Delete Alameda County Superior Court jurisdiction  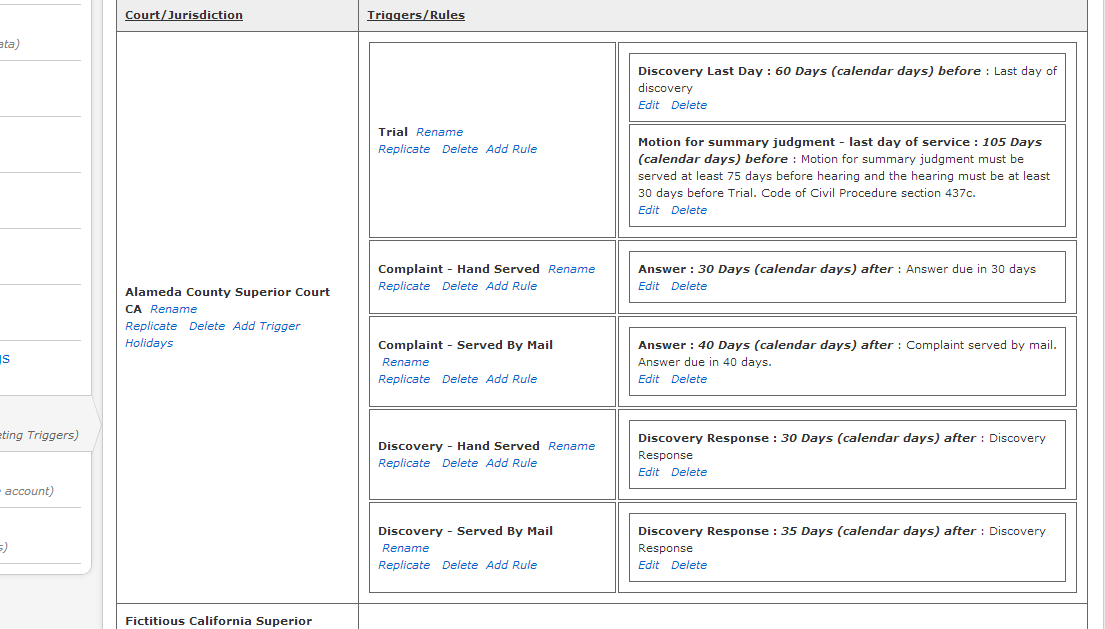pyautogui.click(x=206, y=326)
